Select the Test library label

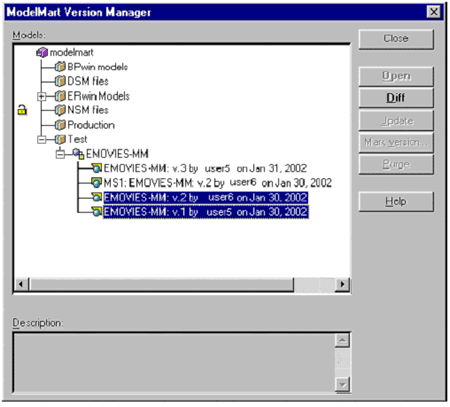pyautogui.click(x=77, y=139)
